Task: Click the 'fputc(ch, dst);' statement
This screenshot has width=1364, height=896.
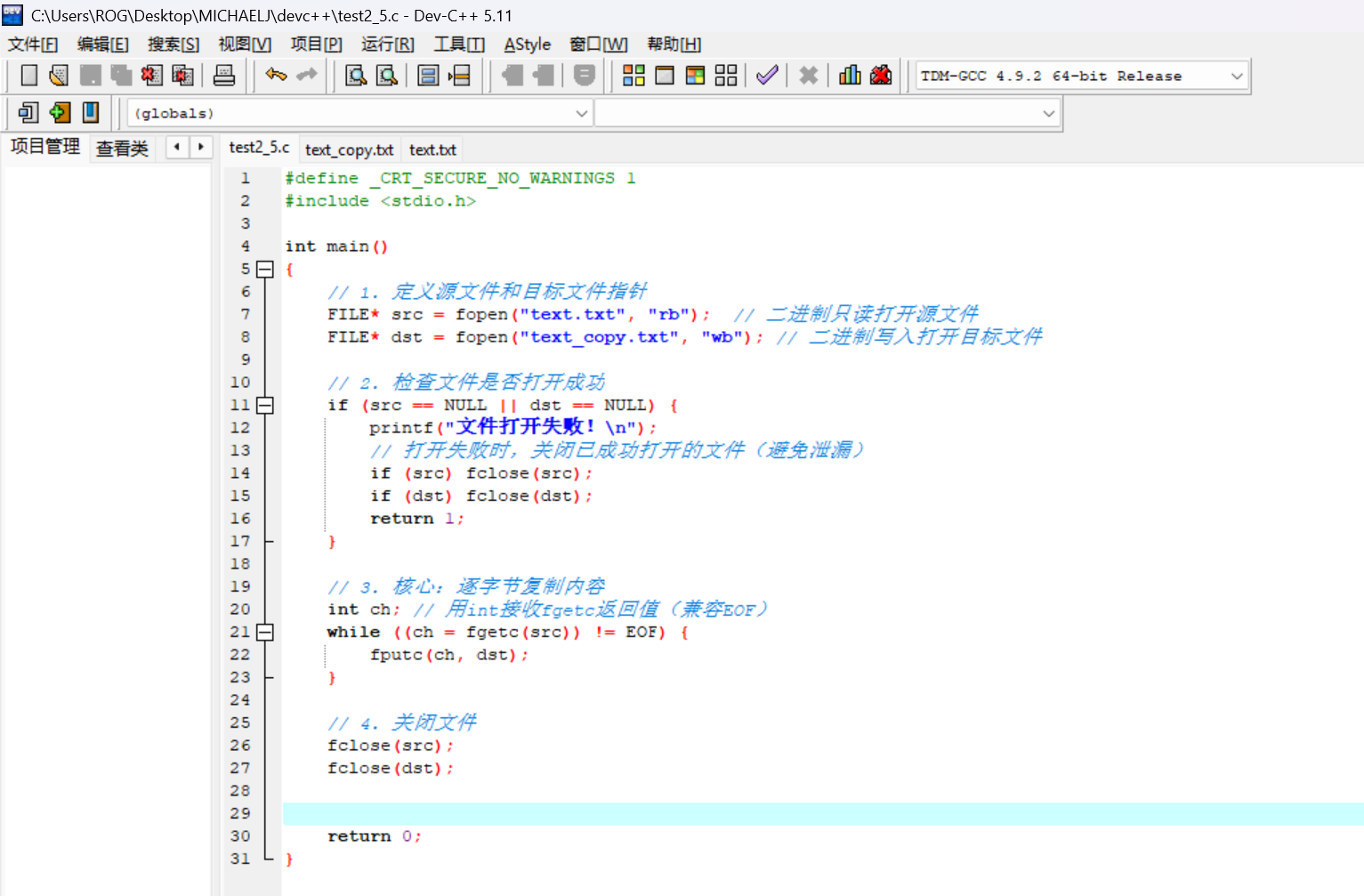Action: tap(449, 655)
